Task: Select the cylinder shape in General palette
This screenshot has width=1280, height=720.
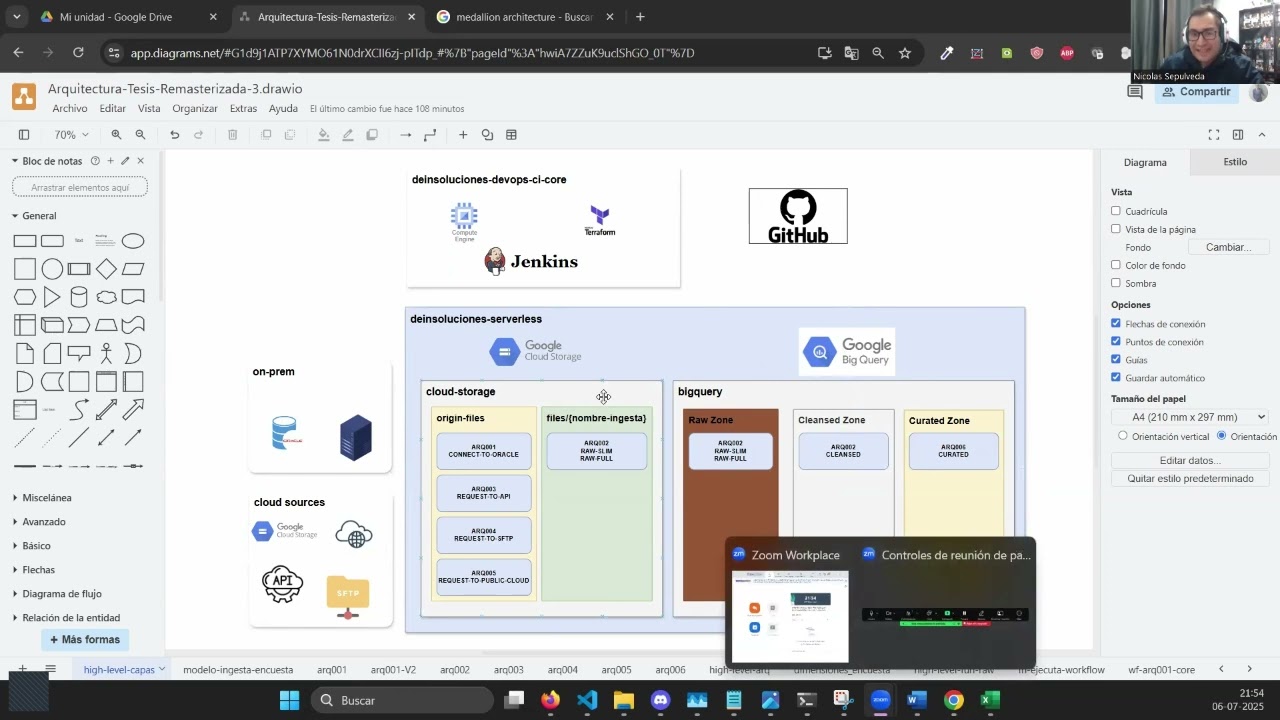Action: click(x=79, y=297)
